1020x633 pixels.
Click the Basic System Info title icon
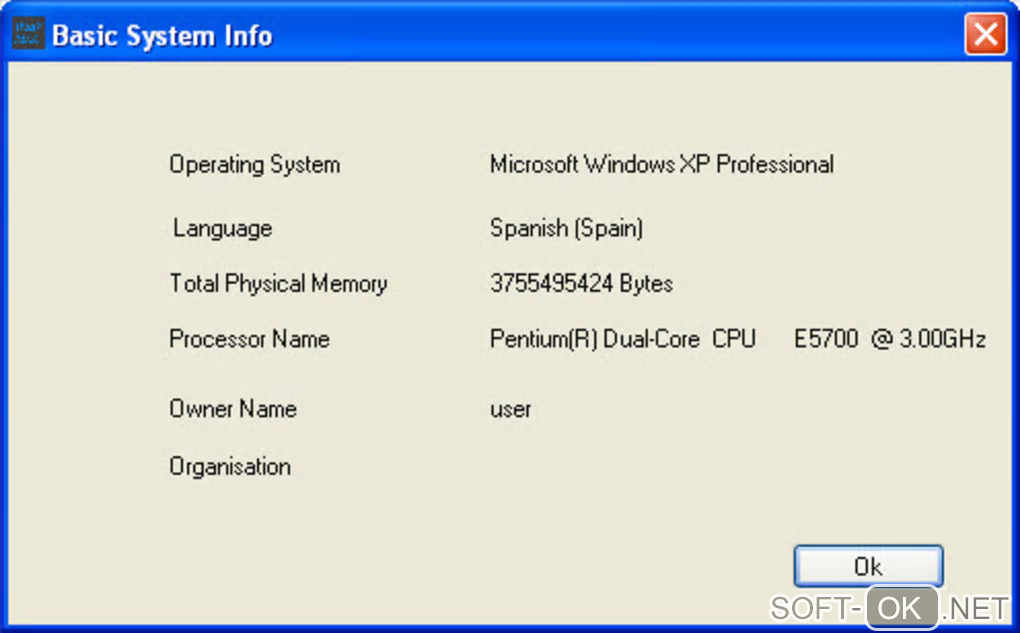point(28,33)
